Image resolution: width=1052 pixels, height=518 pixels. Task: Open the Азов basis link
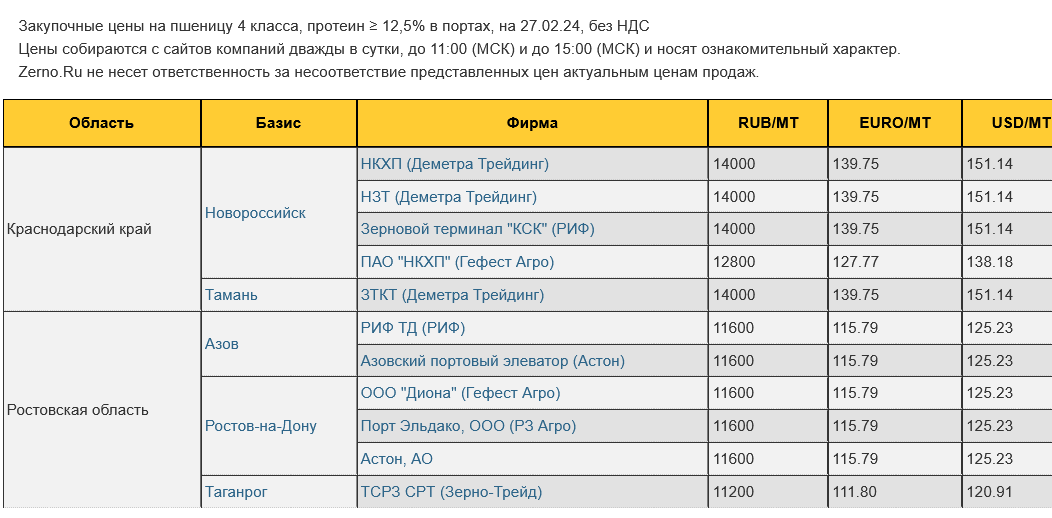[222, 344]
